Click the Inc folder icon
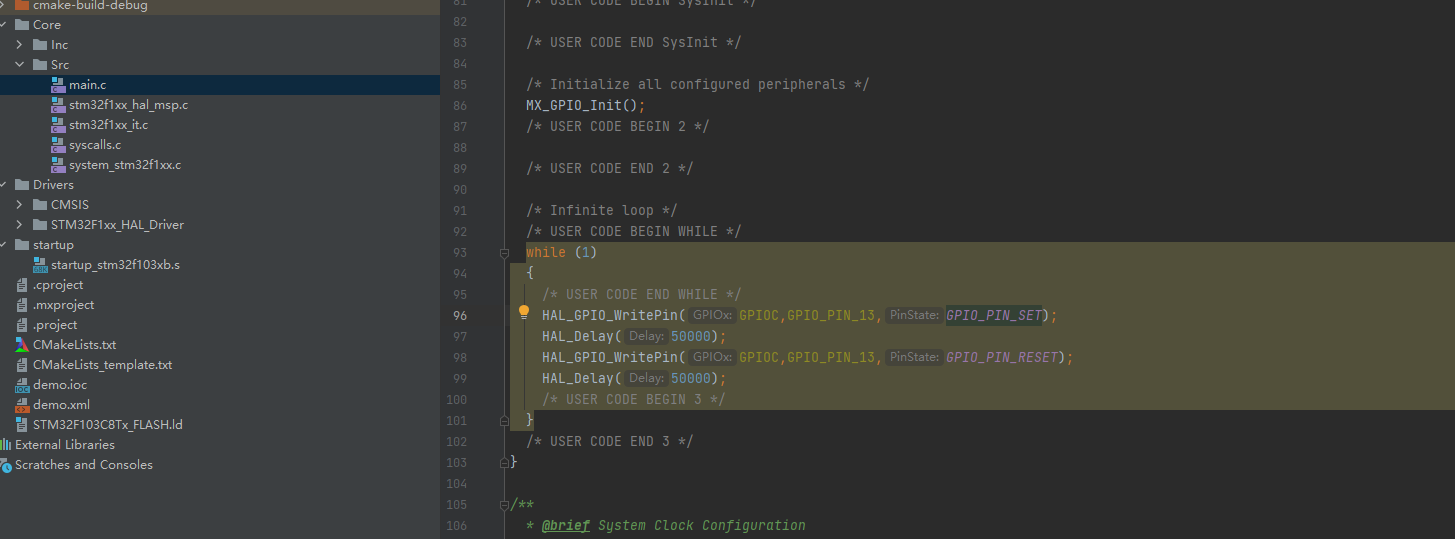The height and width of the screenshot is (539, 1455). point(40,45)
